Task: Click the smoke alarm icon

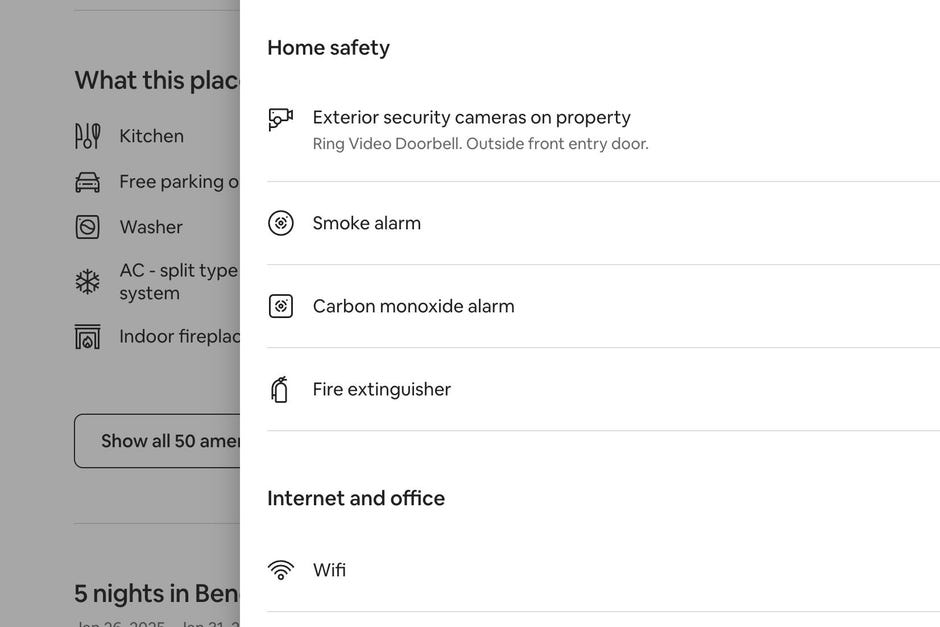Action: coord(281,223)
